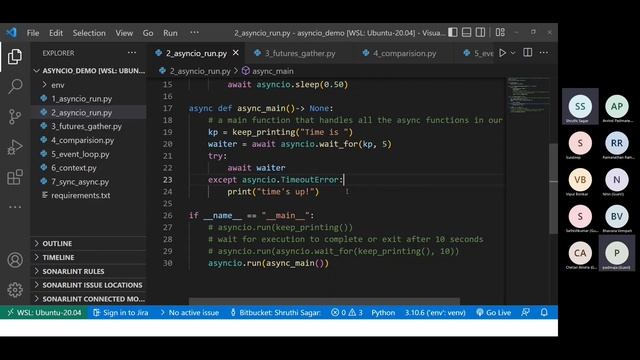Screen dimensions: 640x360
Task: Open the Source Control view
Action: [15, 117]
